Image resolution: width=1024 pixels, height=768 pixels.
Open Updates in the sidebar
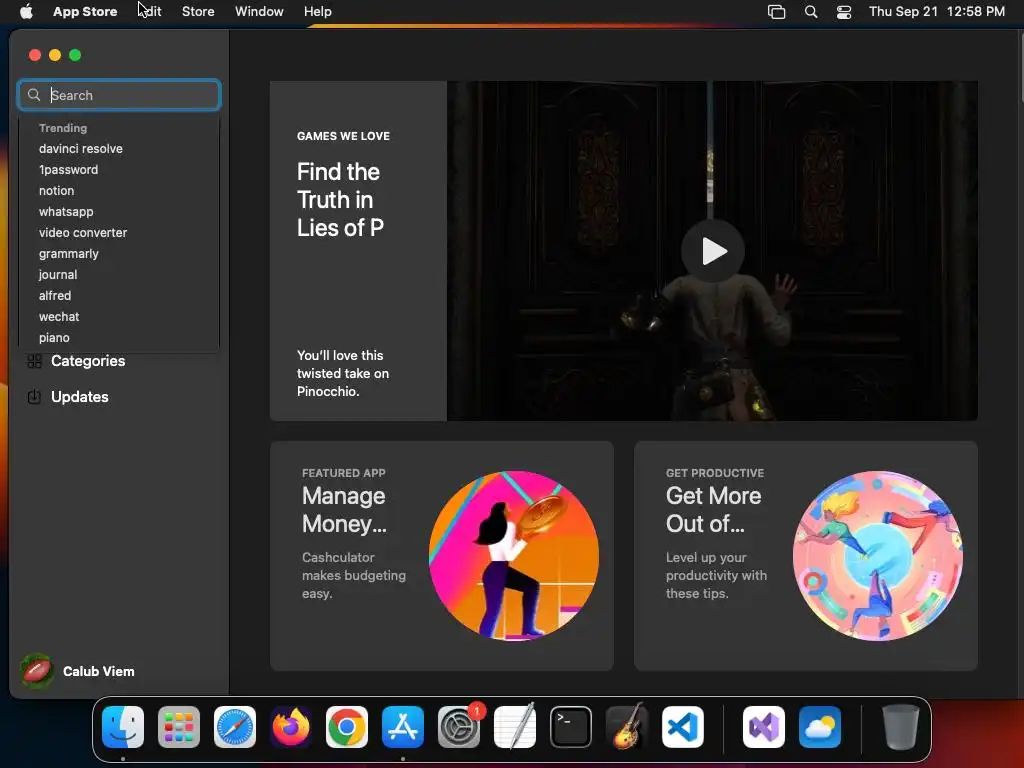pyautogui.click(x=79, y=396)
